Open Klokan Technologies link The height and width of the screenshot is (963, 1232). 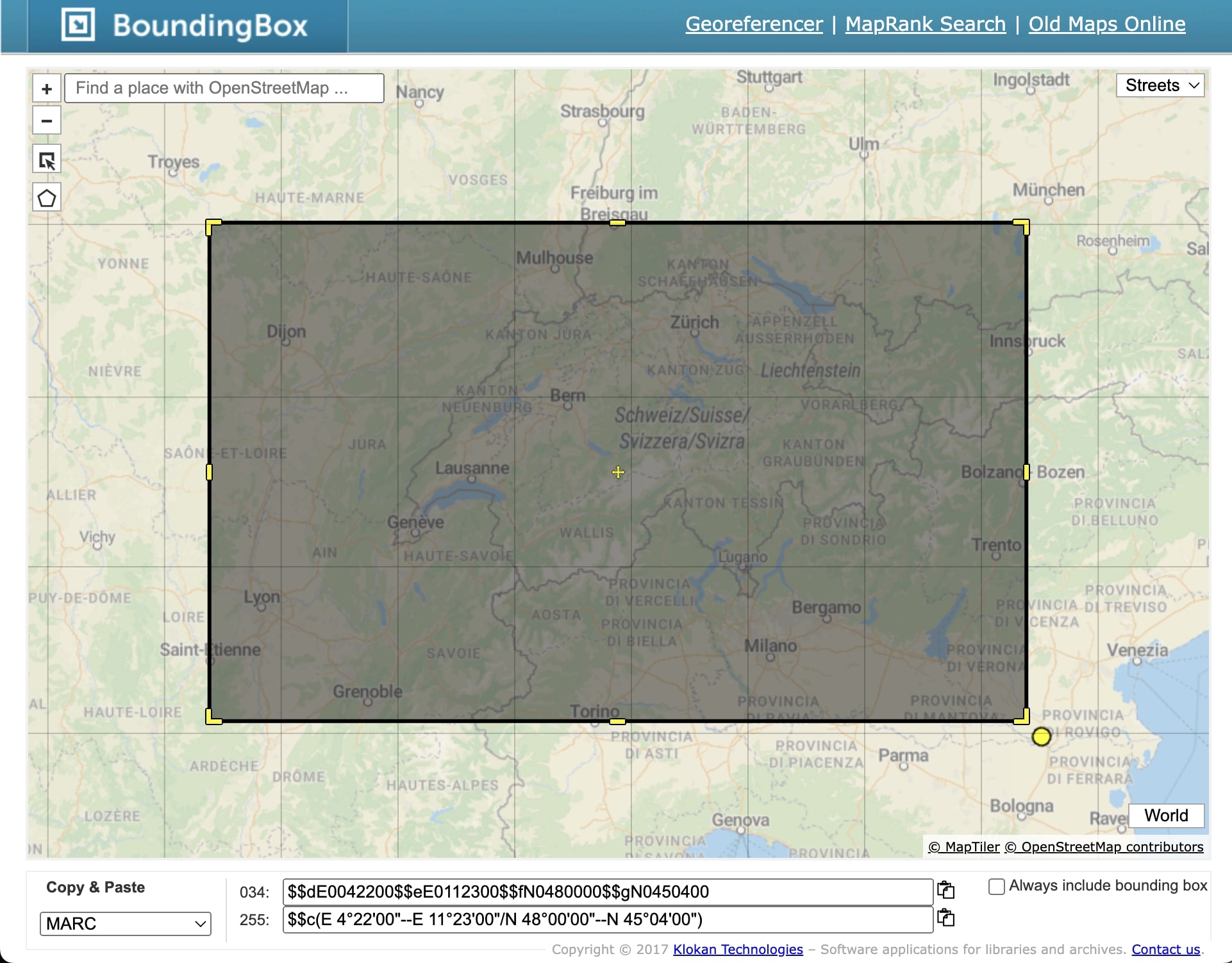coord(738,949)
